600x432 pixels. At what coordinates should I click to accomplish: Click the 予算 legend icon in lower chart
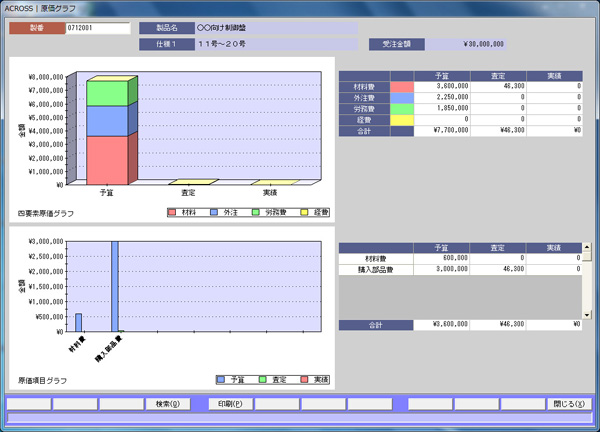click(x=222, y=380)
